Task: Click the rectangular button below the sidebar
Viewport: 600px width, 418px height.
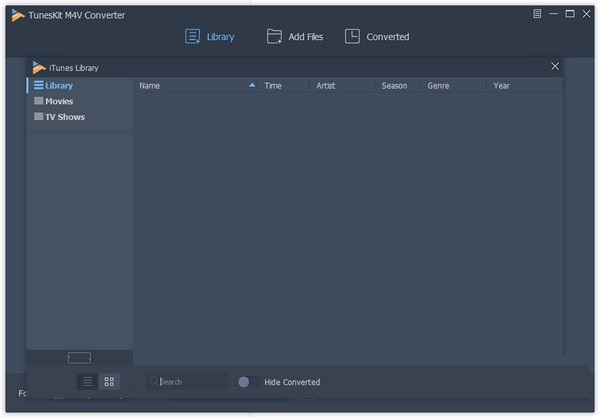Action: (79, 358)
